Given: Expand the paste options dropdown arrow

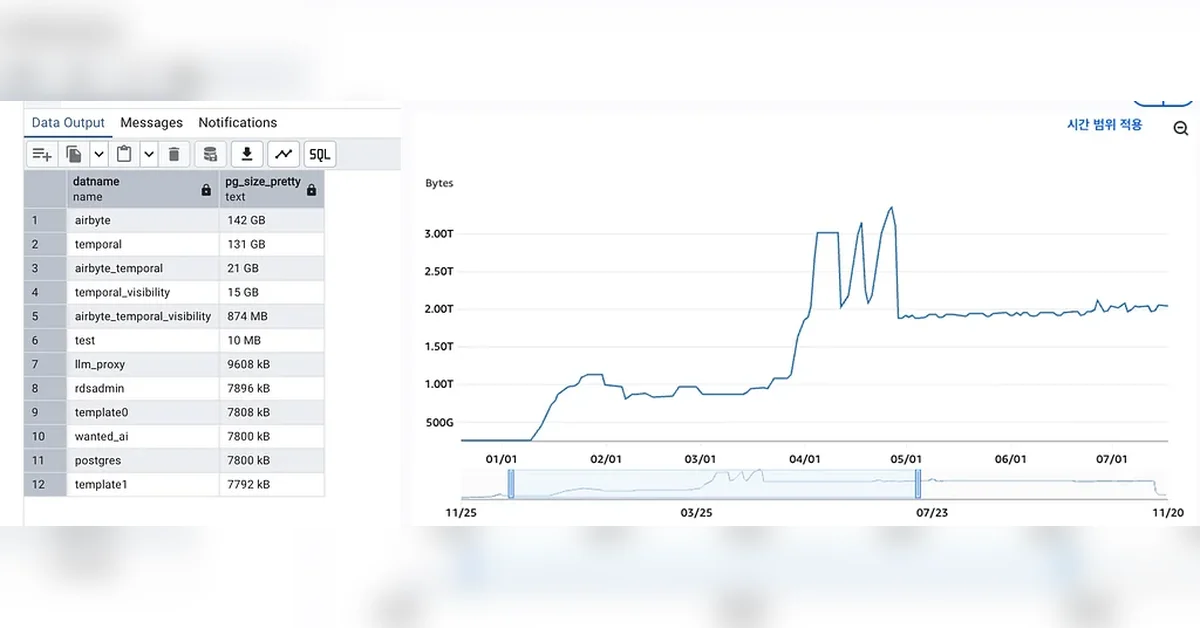Looking at the screenshot, I should pos(149,154).
